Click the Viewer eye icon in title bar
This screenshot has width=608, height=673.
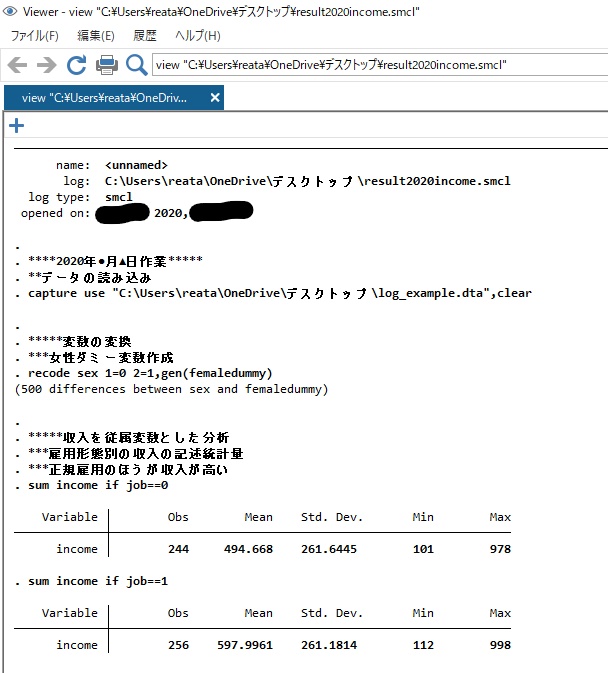(10, 12)
